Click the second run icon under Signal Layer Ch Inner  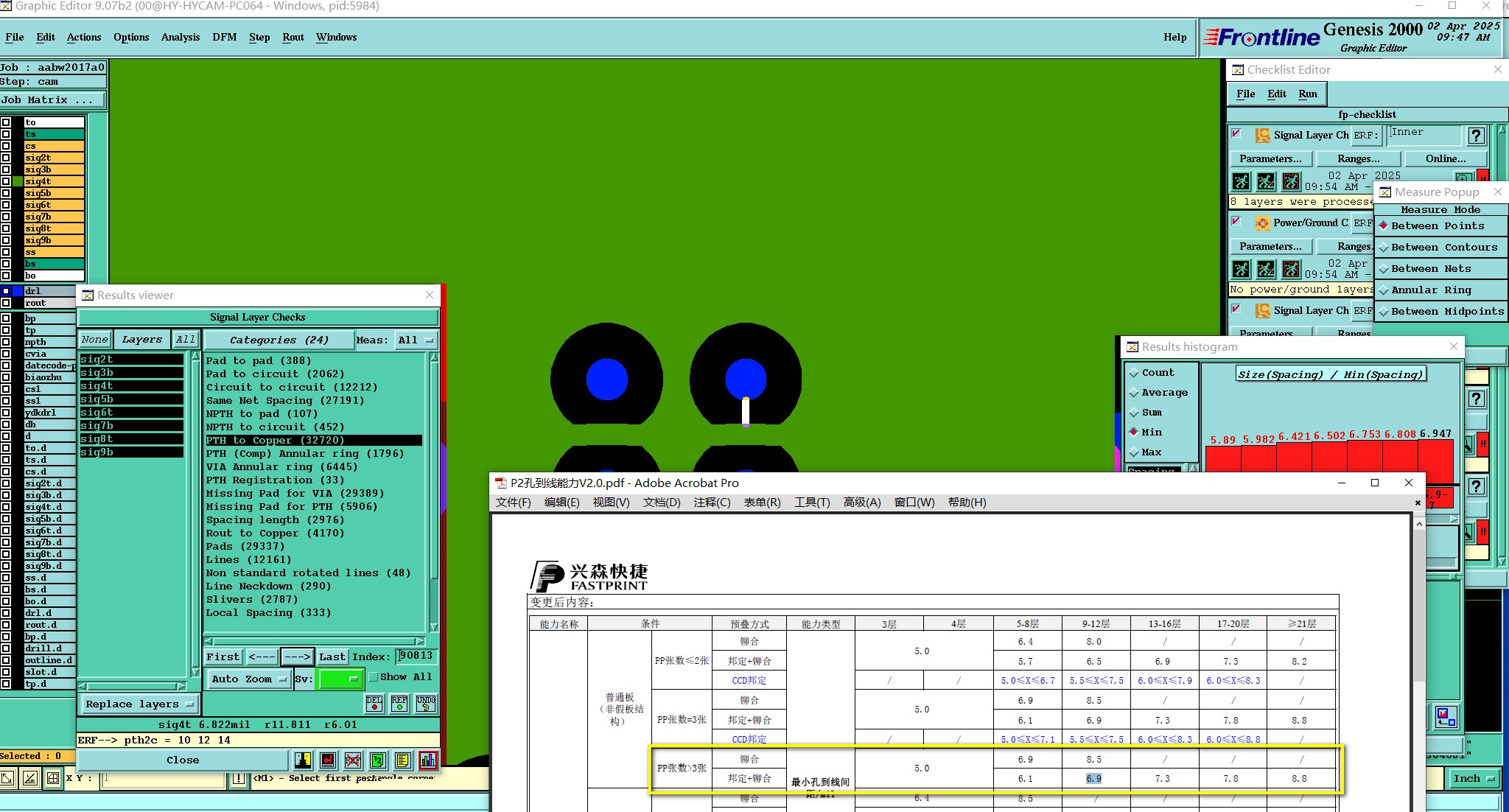pos(1266,181)
